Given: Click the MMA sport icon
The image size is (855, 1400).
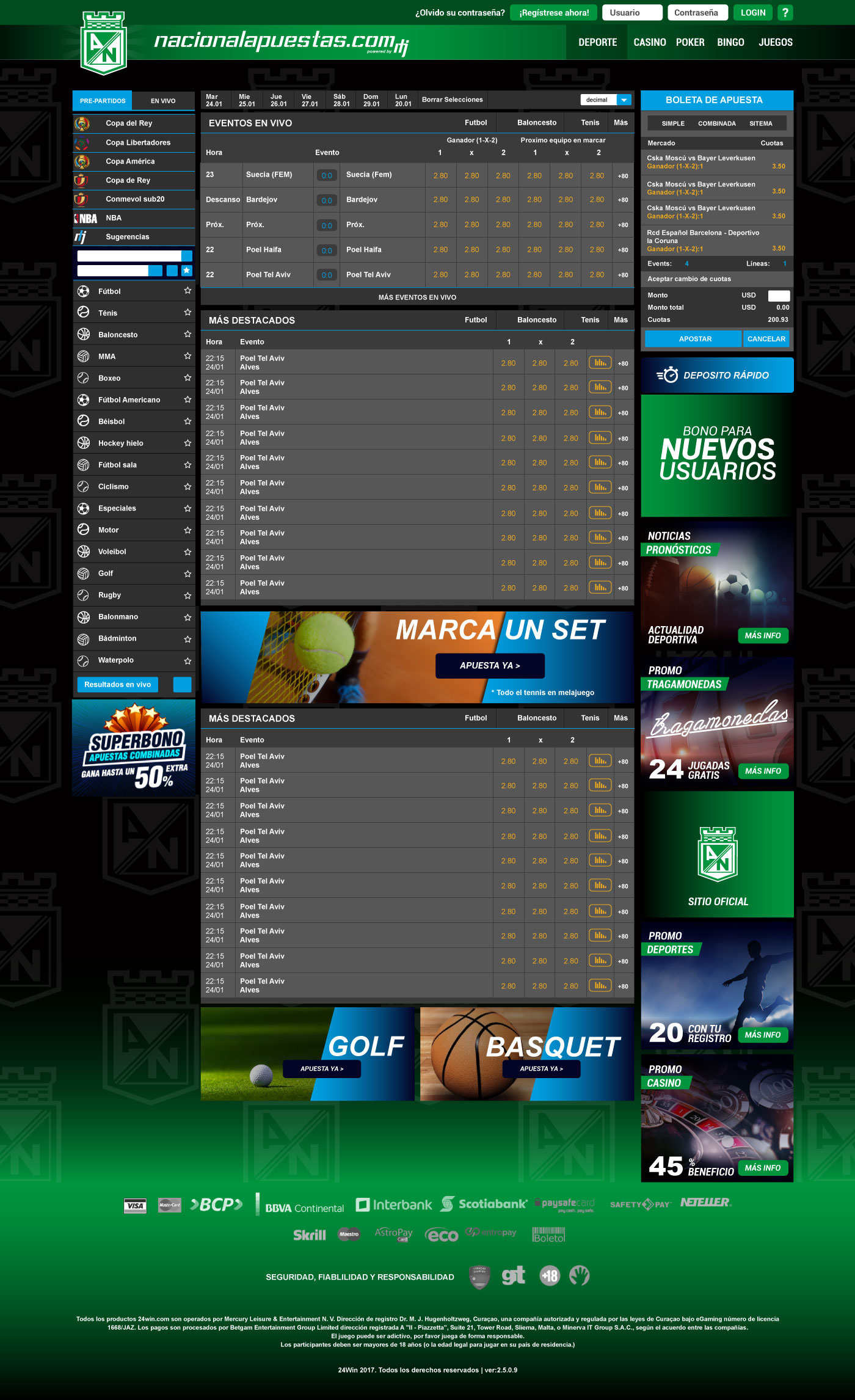Looking at the screenshot, I should point(84,356).
